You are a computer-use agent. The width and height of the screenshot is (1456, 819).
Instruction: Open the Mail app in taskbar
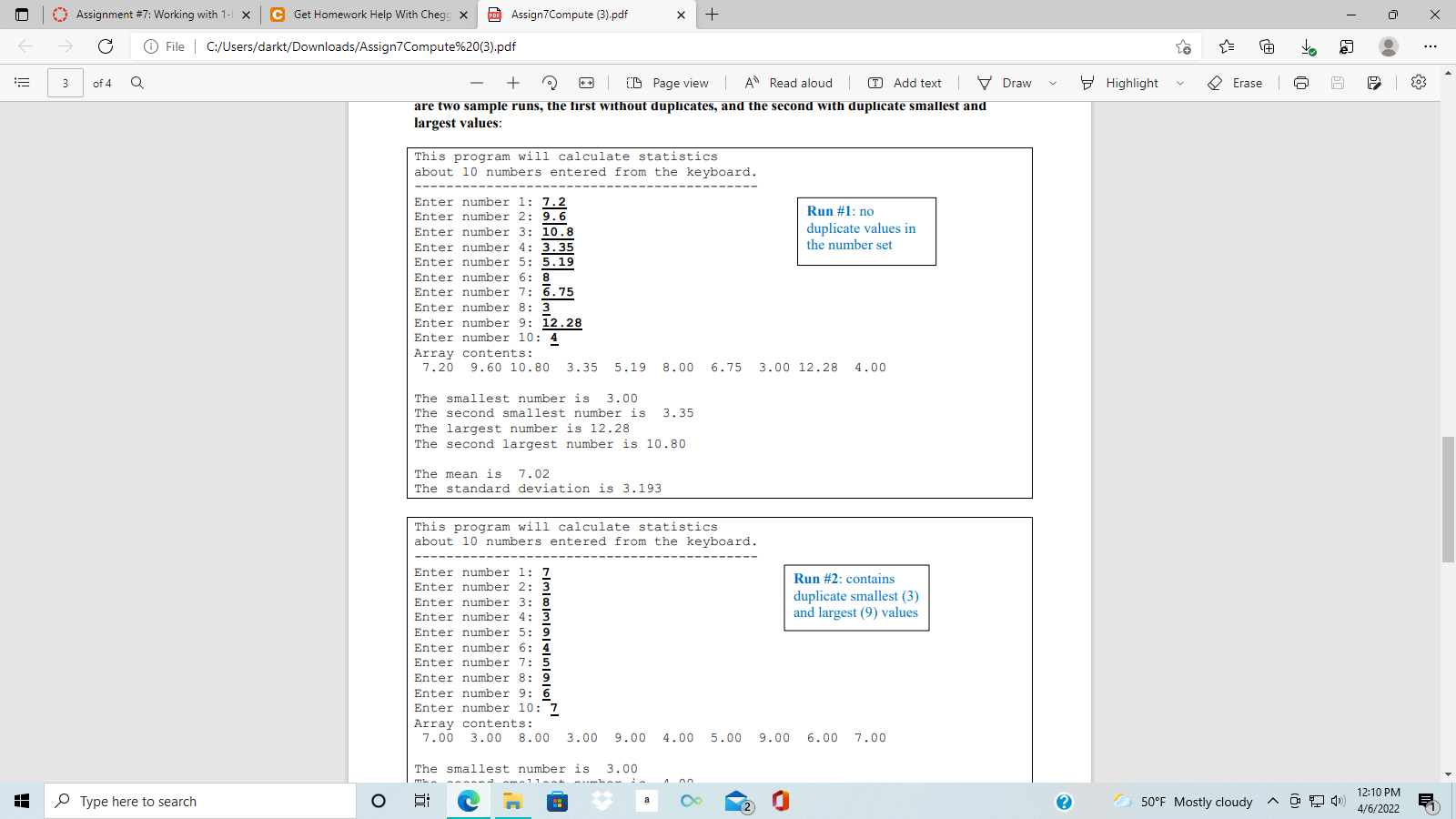737,801
